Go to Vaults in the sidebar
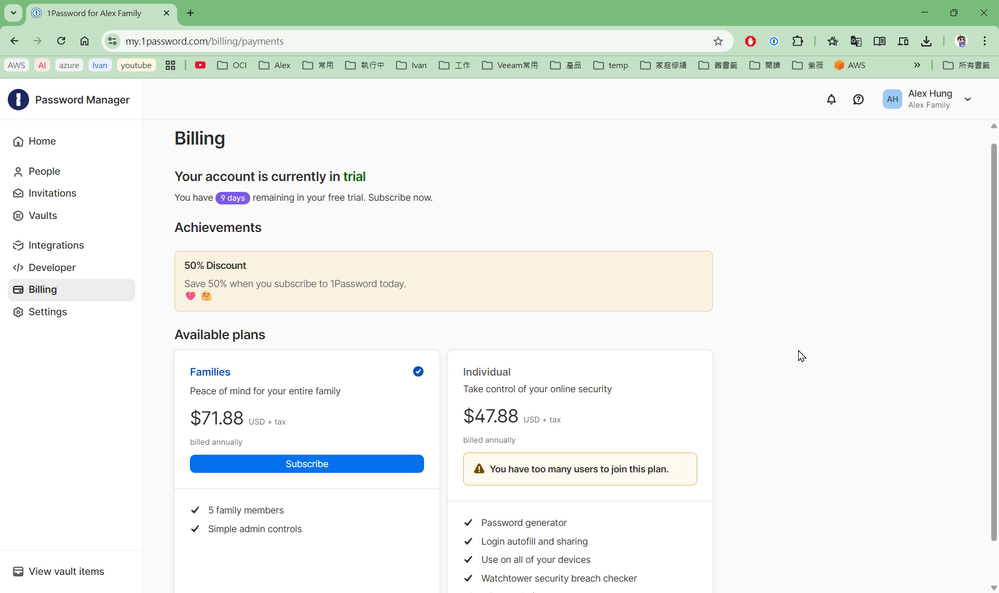999x593 pixels. coord(42,215)
